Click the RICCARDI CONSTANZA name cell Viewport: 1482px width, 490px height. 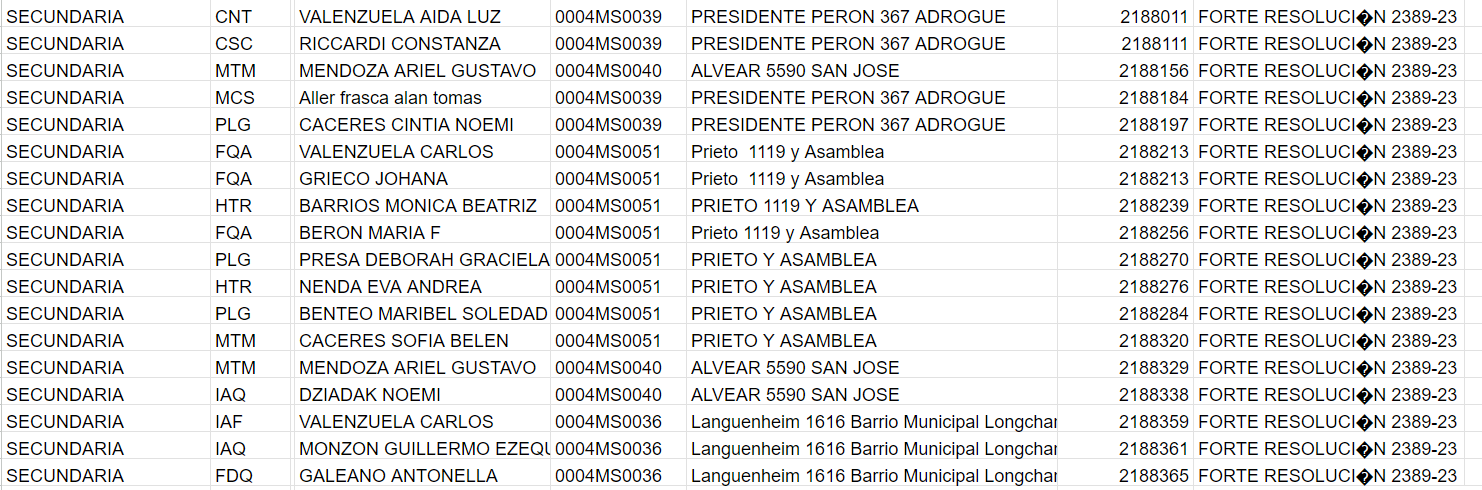(400, 44)
